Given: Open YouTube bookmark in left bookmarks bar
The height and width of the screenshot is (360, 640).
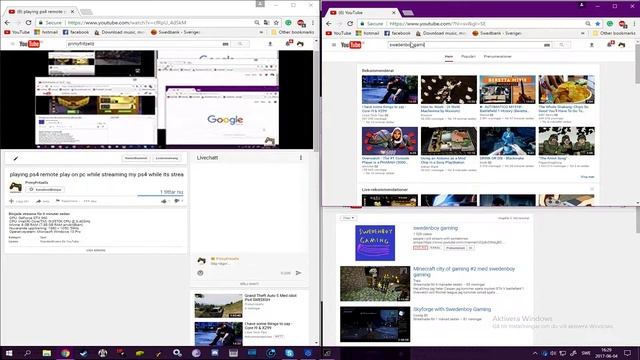Looking at the screenshot, I should [17, 32].
